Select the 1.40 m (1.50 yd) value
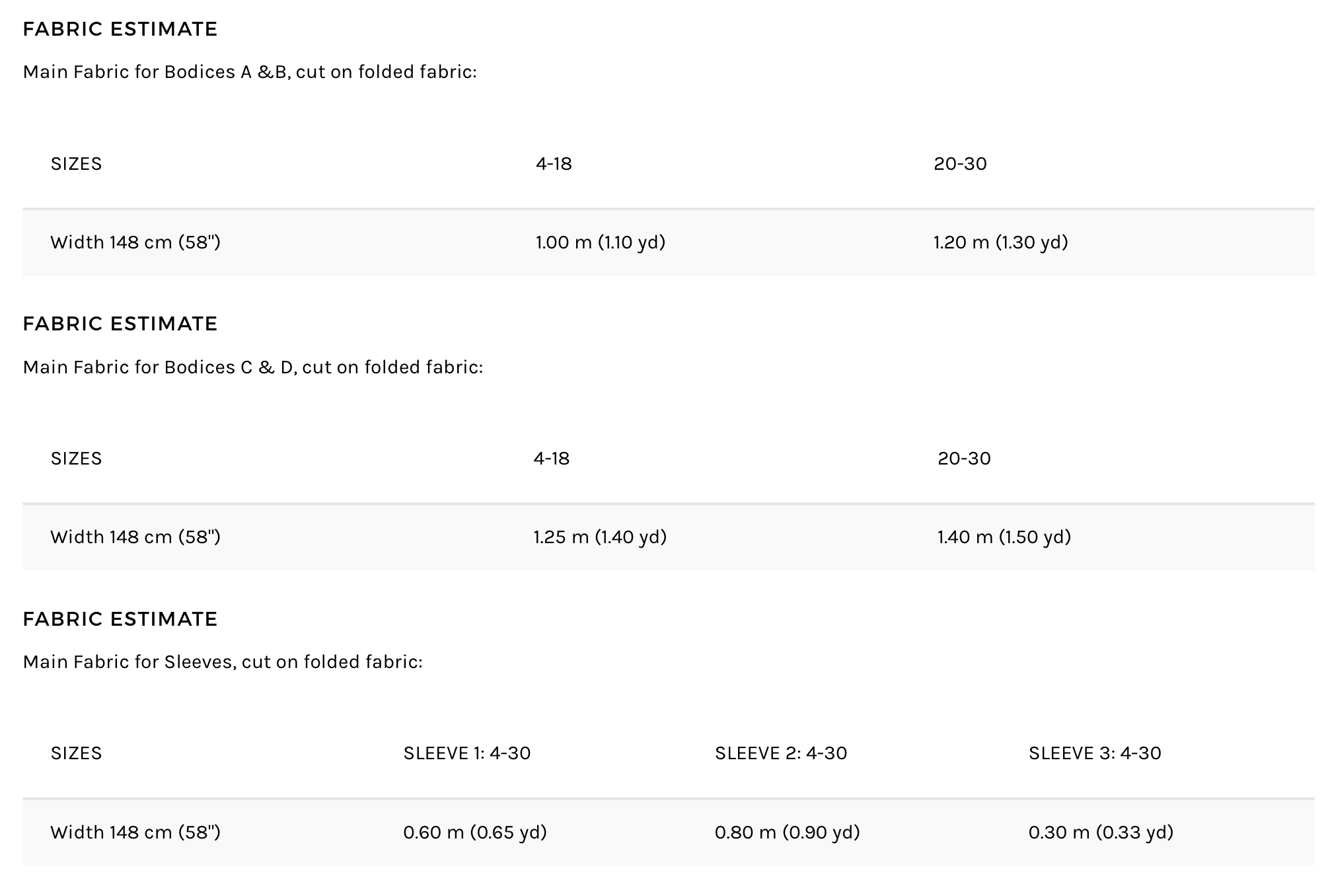The width and height of the screenshot is (1328, 896). [1004, 537]
